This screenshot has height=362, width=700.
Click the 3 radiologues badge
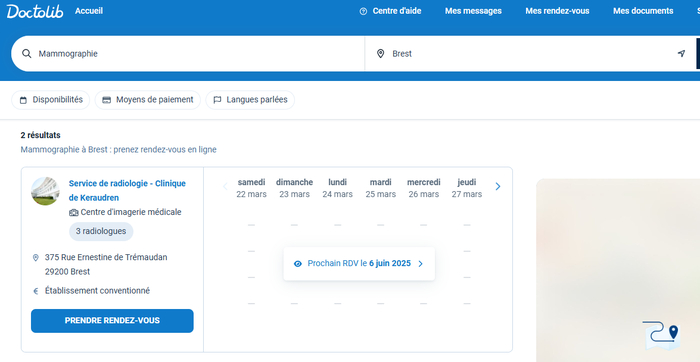pos(101,231)
